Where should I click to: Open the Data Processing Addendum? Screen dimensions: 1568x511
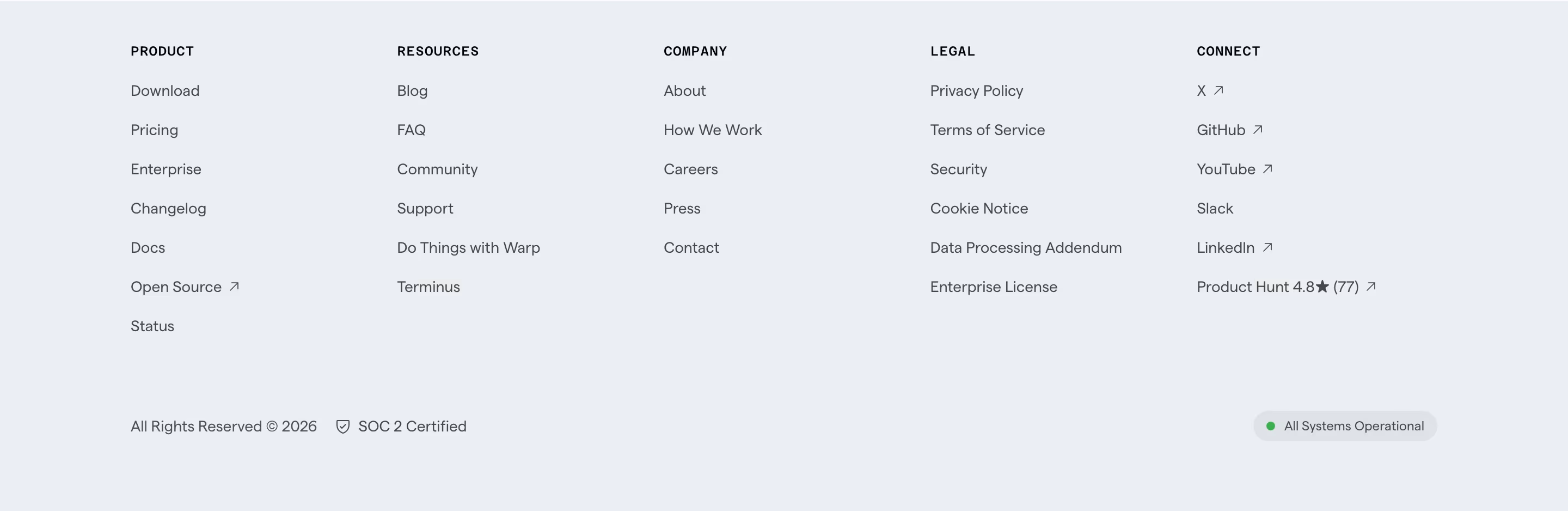pyautogui.click(x=1026, y=248)
